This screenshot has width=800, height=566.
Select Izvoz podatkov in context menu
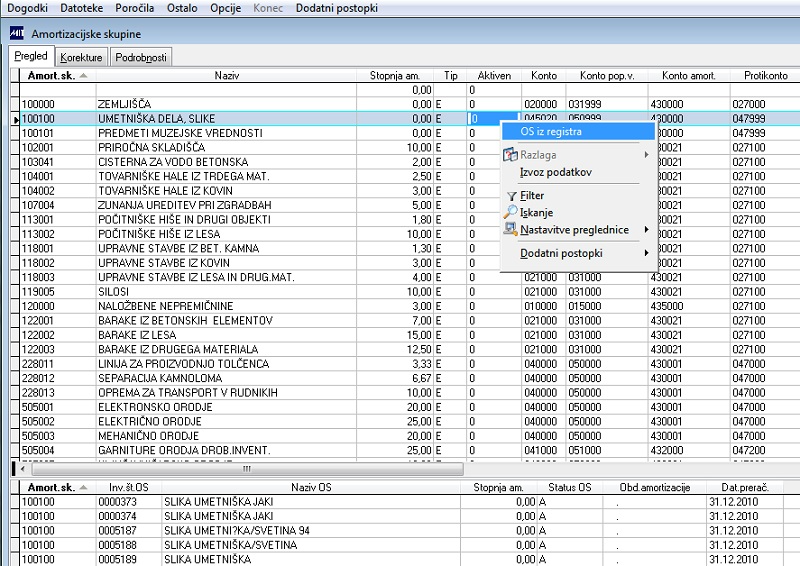tap(555, 172)
